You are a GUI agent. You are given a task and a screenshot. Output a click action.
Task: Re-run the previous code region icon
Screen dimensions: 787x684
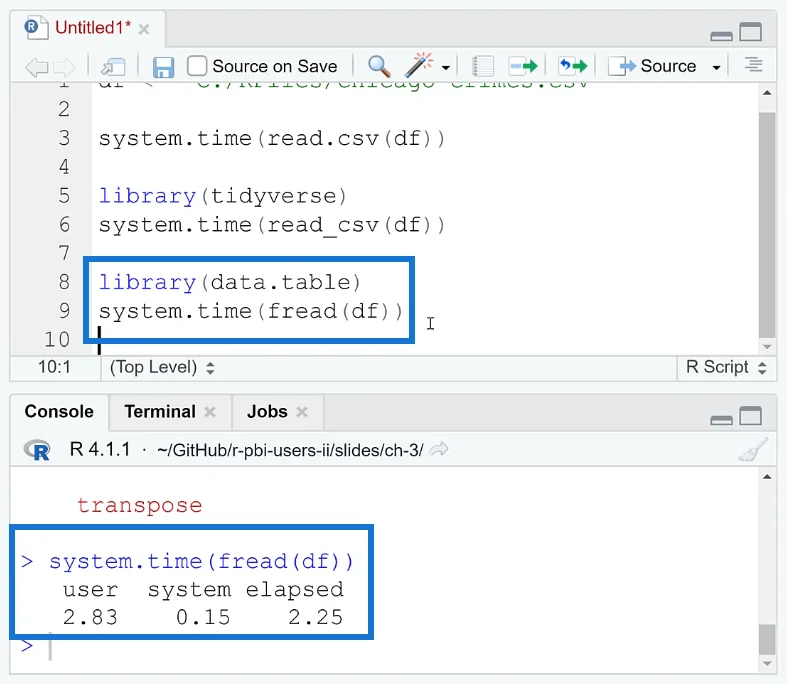[x=573, y=66]
